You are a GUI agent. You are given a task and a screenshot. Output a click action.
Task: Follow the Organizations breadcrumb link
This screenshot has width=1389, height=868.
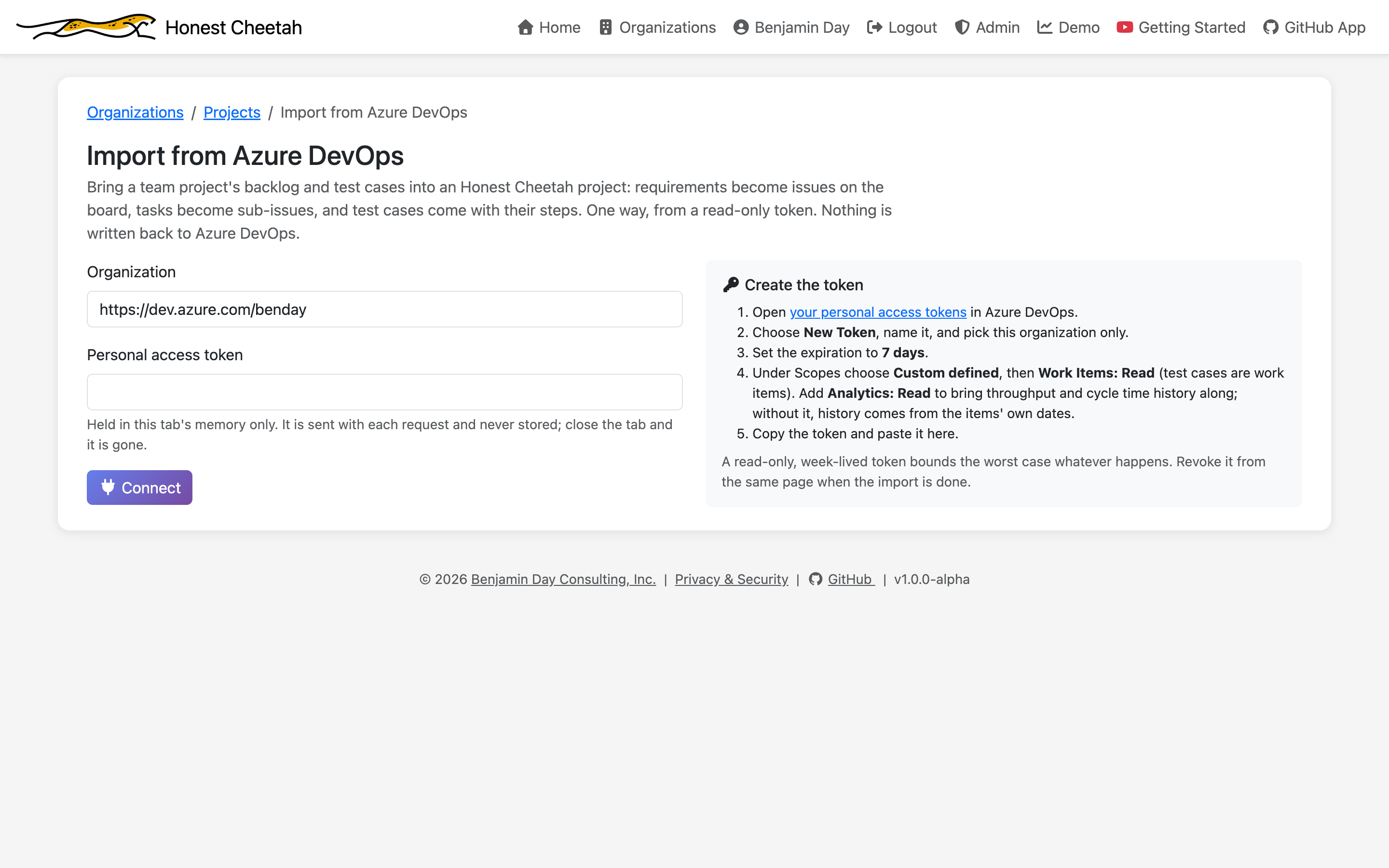(136, 112)
